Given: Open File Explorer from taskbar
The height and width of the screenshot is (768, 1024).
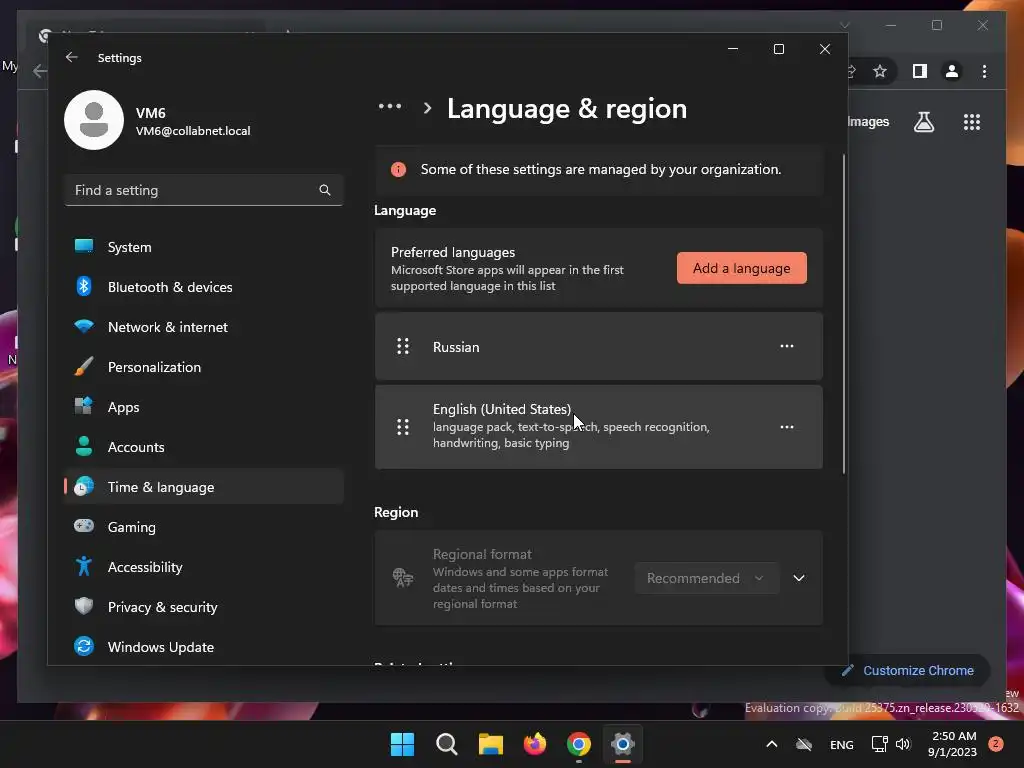Looking at the screenshot, I should [x=490, y=744].
